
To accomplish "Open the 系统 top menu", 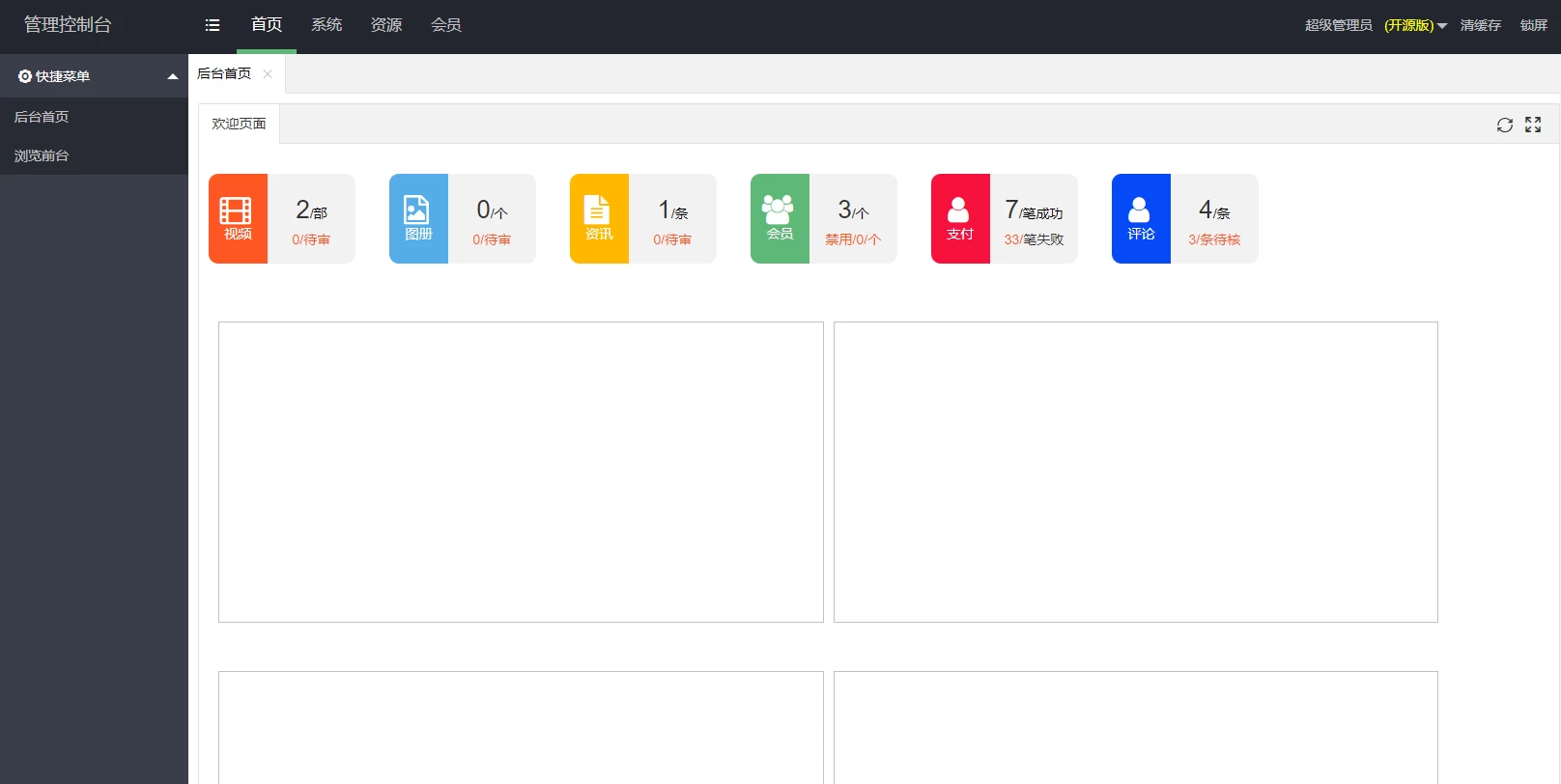I will click(x=326, y=25).
